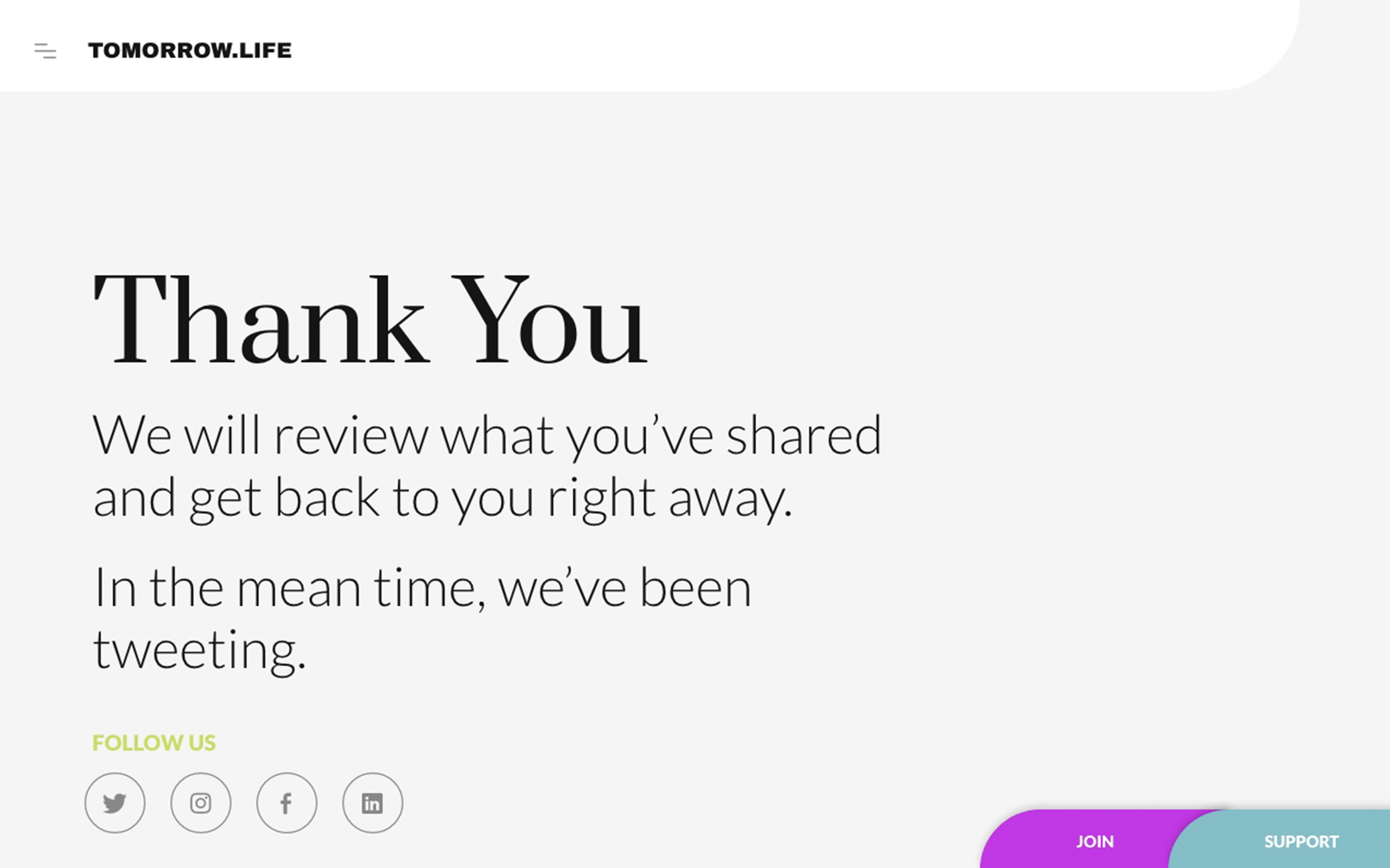Open the Twitter profile icon
The width and height of the screenshot is (1390, 868).
pyautogui.click(x=115, y=802)
